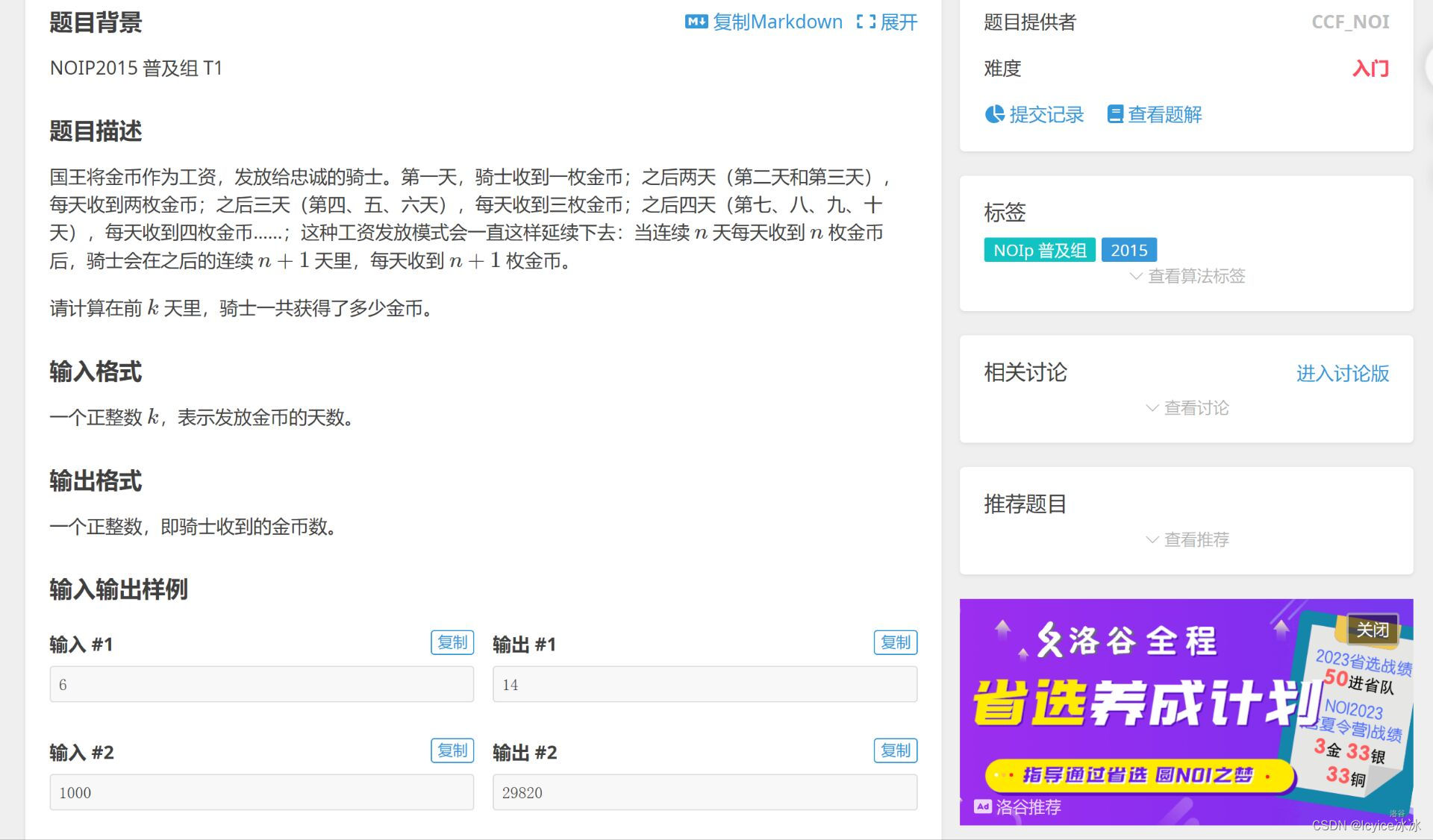Copy sample input #2

point(452,750)
